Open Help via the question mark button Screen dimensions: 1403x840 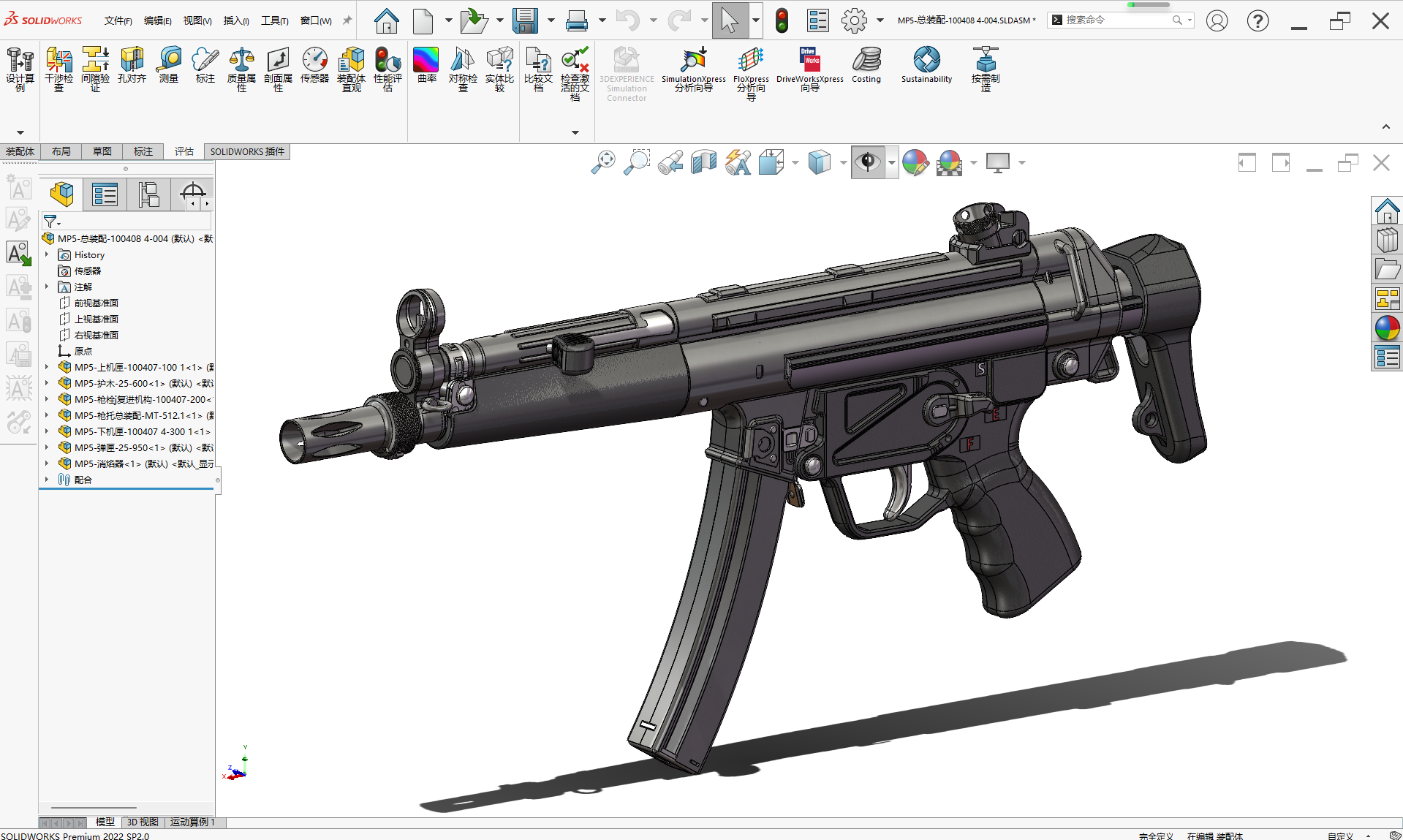1258,20
